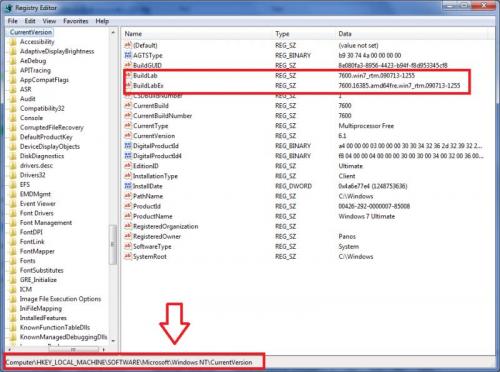Select the InstallationType value name

click(x=155, y=176)
